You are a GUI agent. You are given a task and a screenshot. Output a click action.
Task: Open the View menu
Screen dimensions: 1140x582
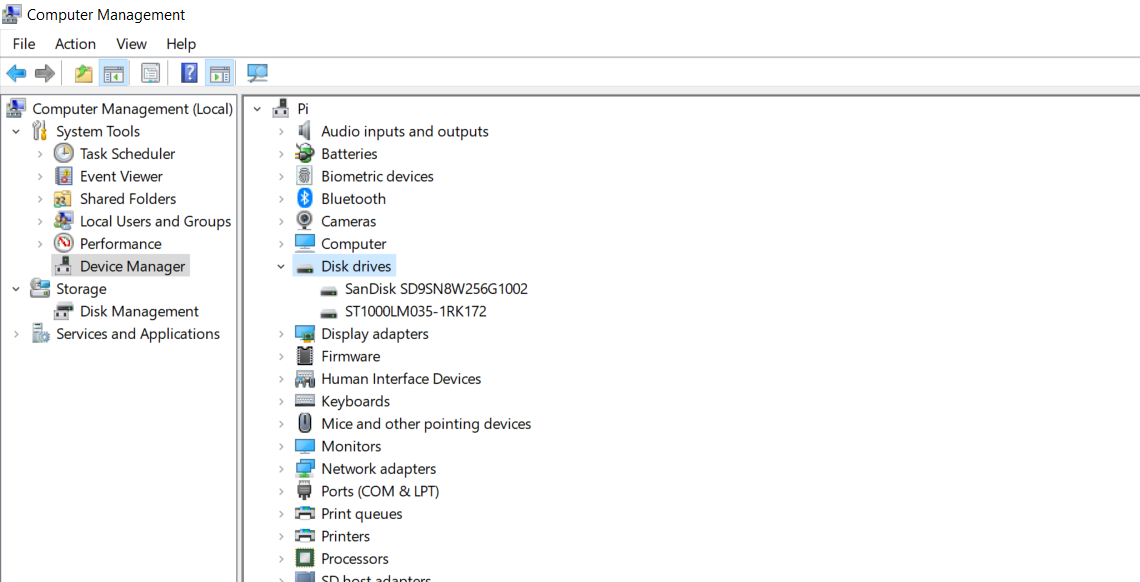pos(131,44)
